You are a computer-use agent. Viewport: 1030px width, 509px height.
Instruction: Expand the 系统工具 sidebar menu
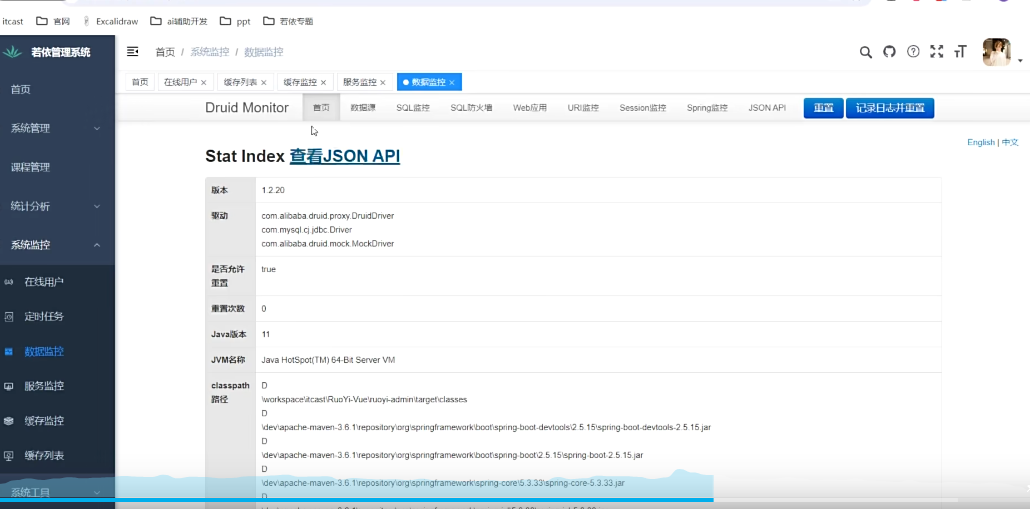tap(57, 492)
